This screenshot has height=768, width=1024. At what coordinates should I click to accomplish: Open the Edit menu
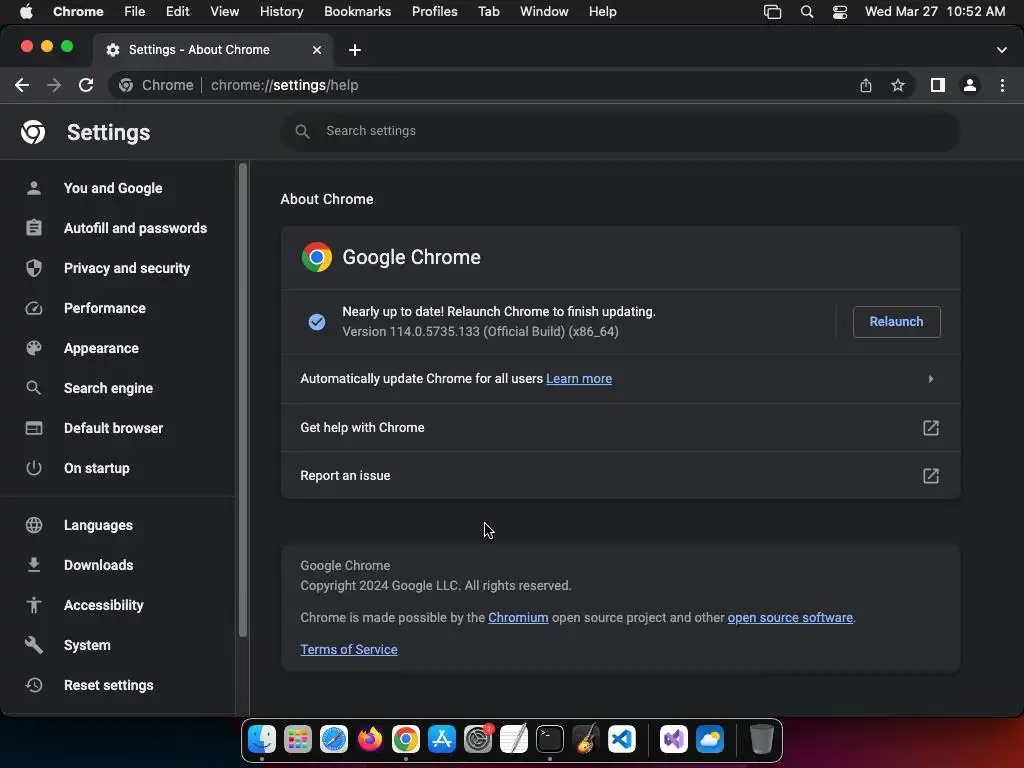(177, 12)
